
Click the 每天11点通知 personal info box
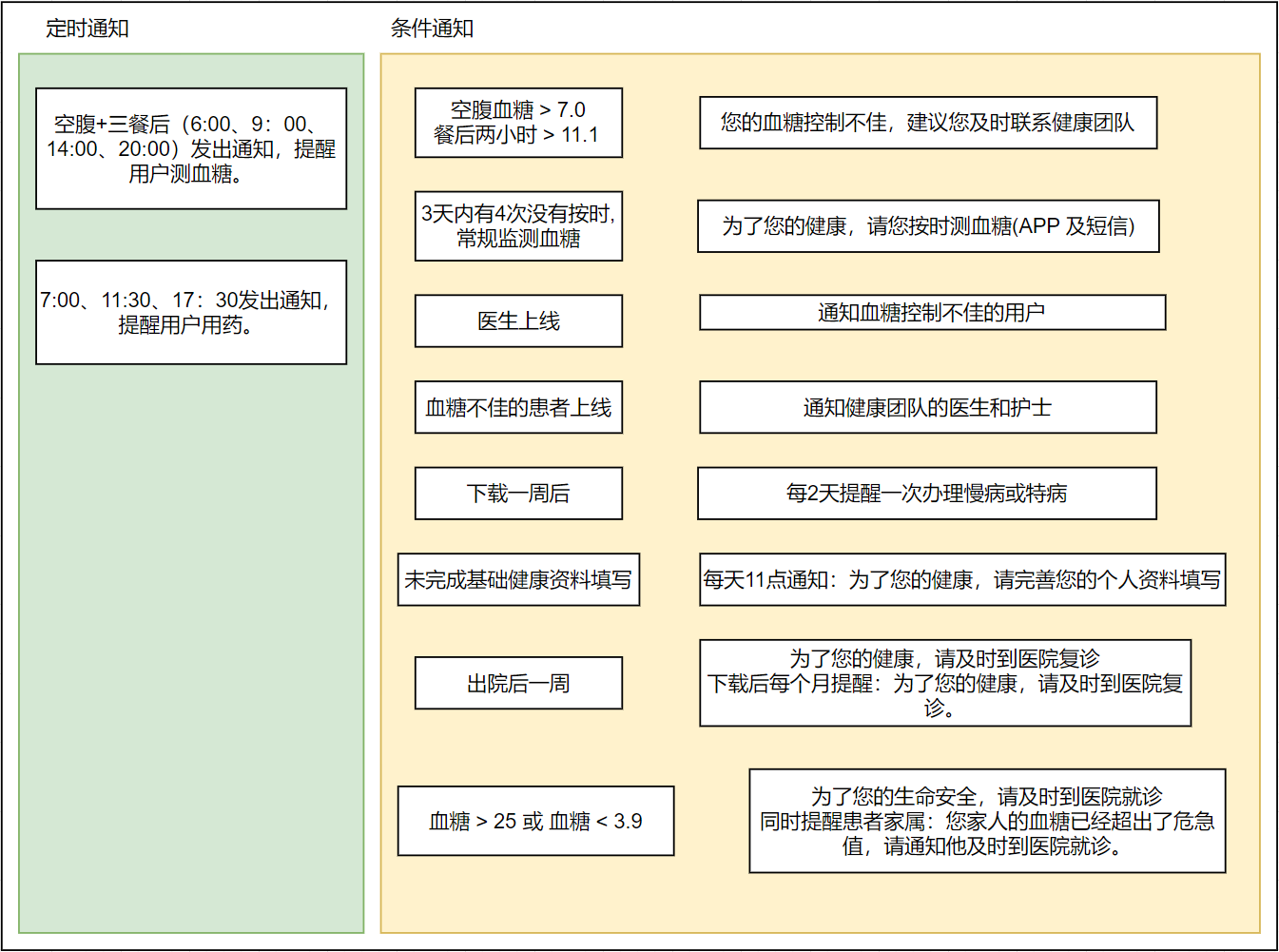[x=962, y=580]
